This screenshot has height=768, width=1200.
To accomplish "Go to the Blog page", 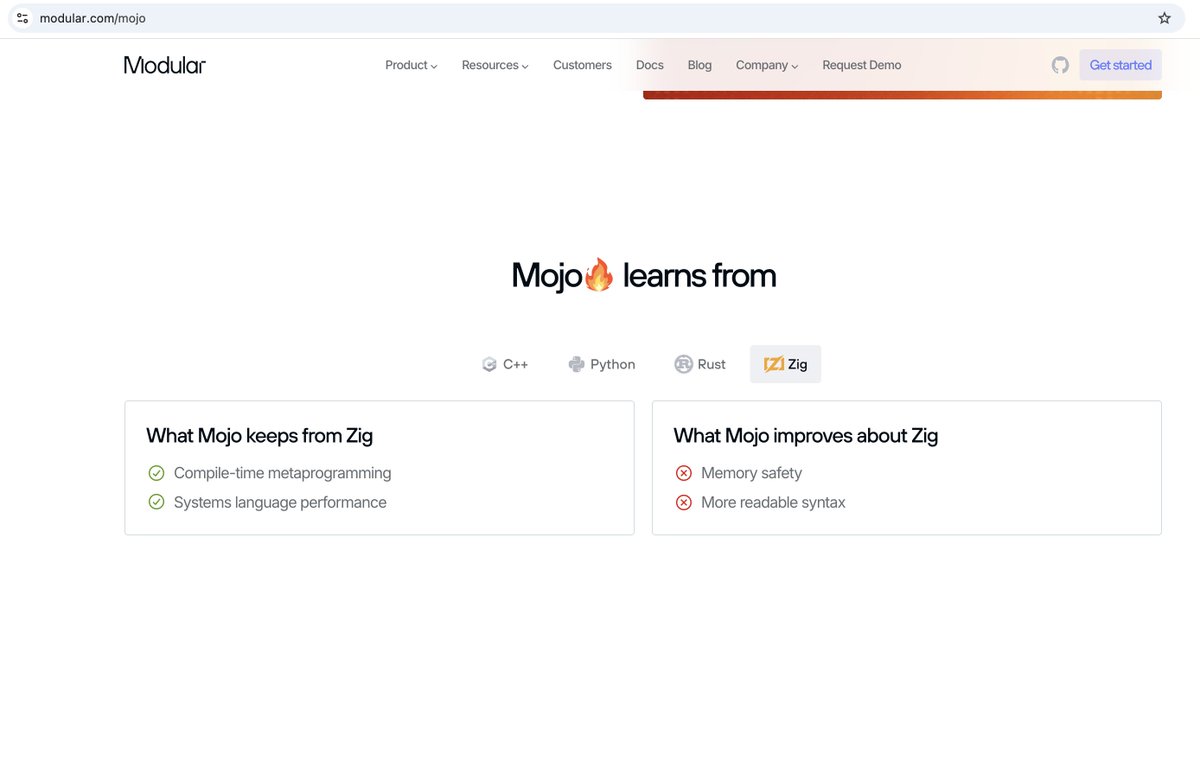I will 700,65.
